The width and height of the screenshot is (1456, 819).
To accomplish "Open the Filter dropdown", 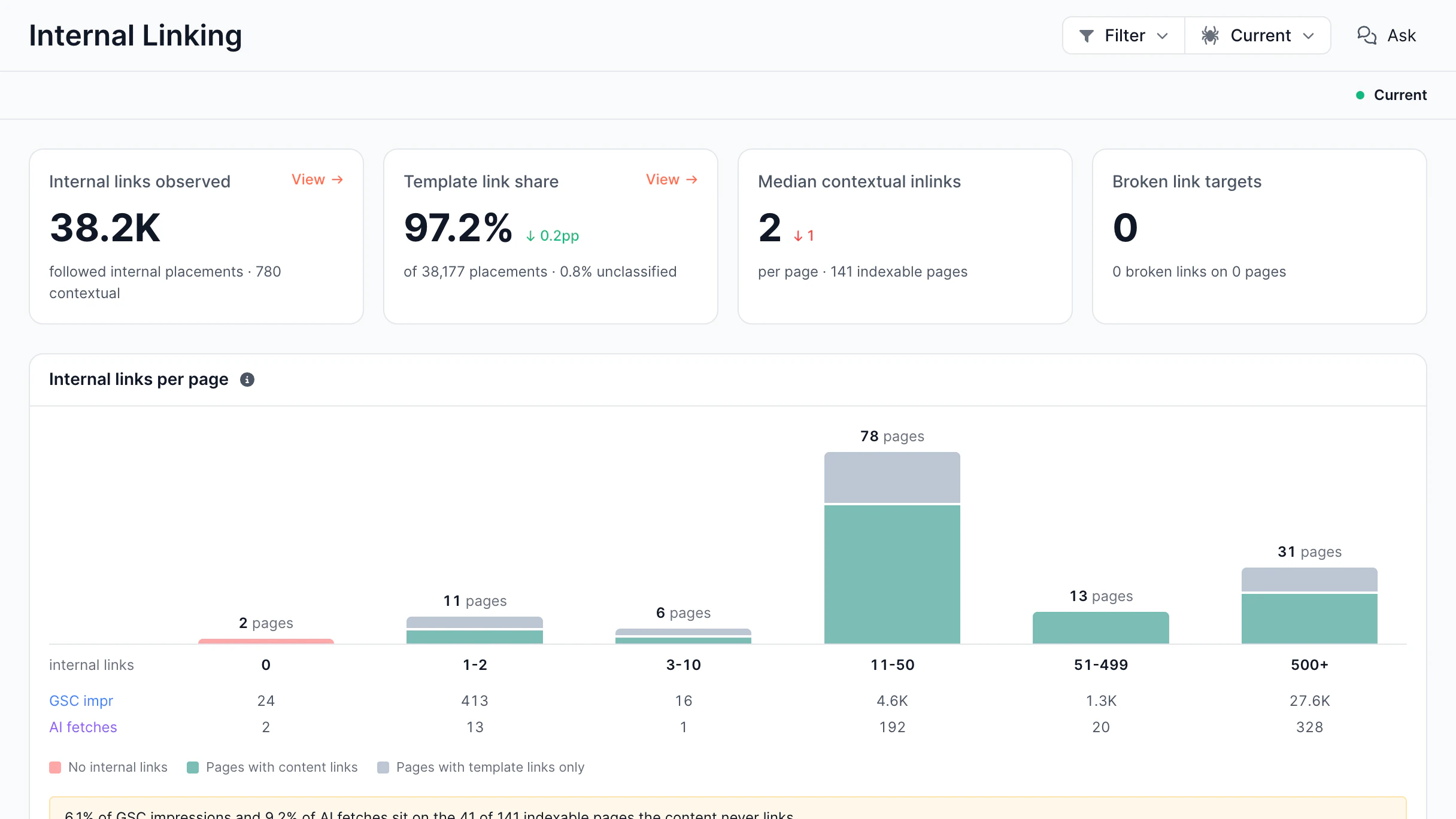I will pos(1124,35).
